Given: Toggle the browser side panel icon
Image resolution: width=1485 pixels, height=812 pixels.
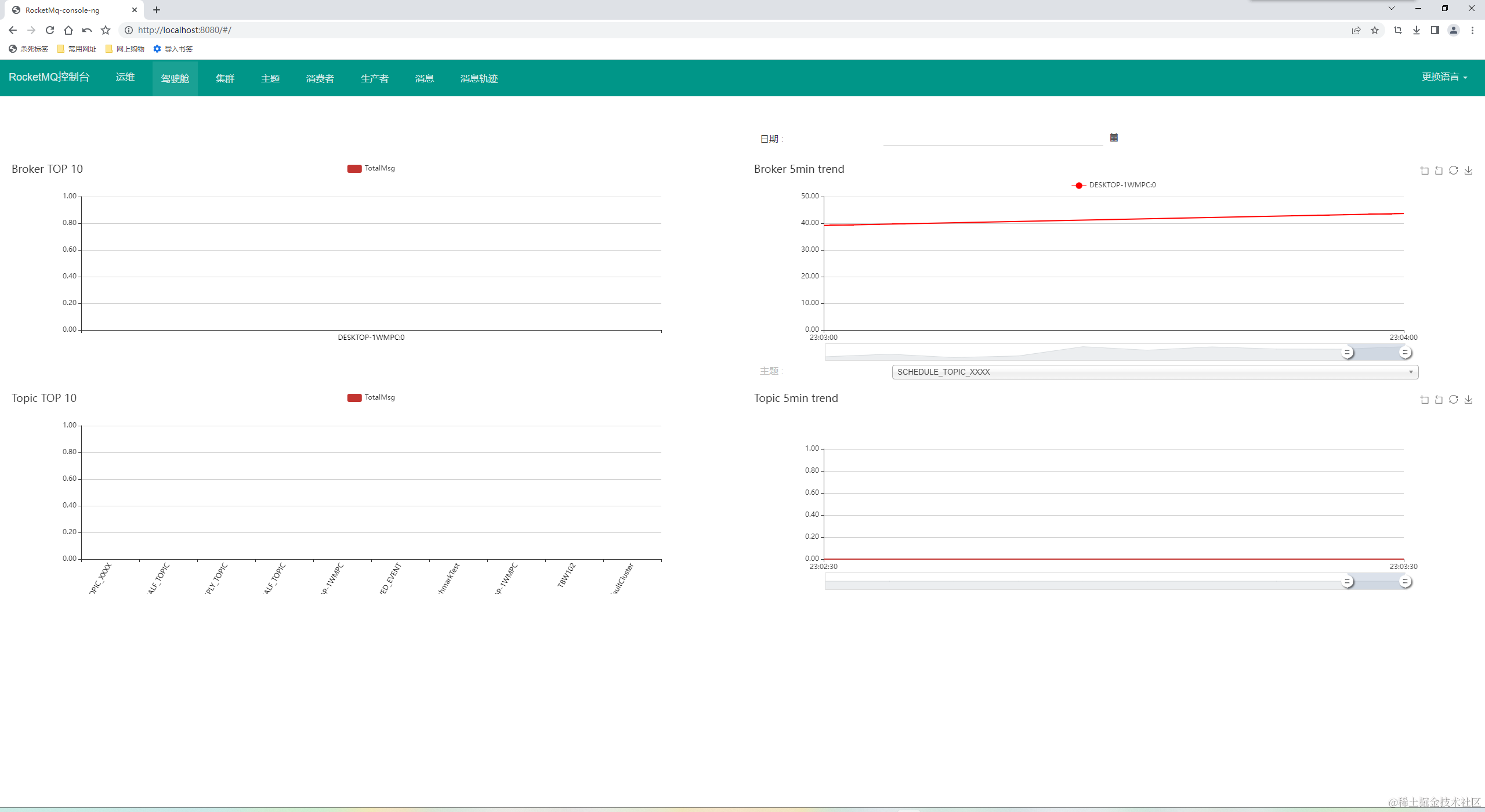Looking at the screenshot, I should pyautogui.click(x=1435, y=30).
